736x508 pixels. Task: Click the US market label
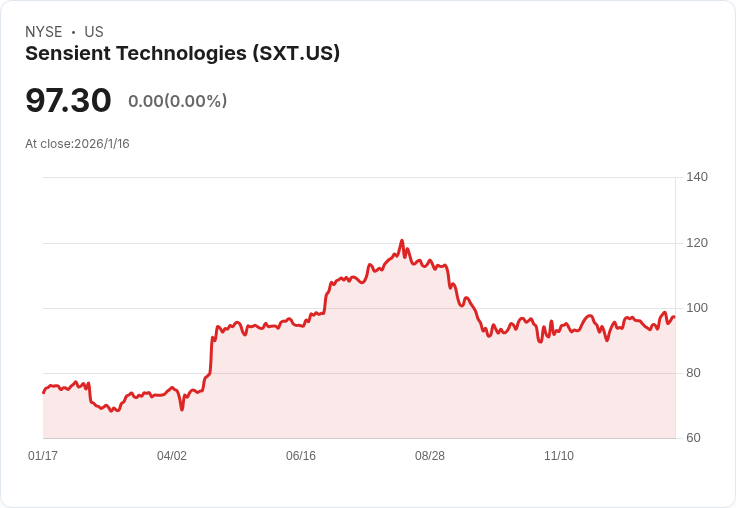[94, 32]
